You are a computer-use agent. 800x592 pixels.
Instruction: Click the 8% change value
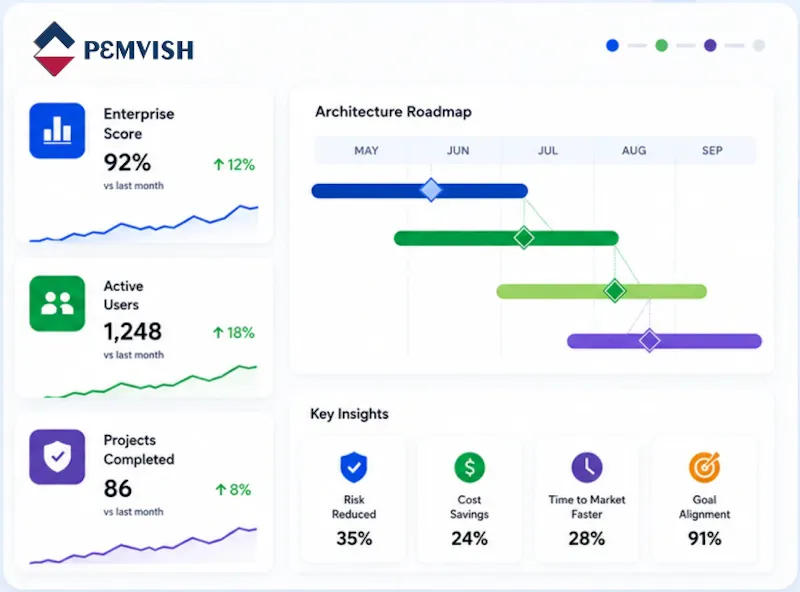point(240,490)
